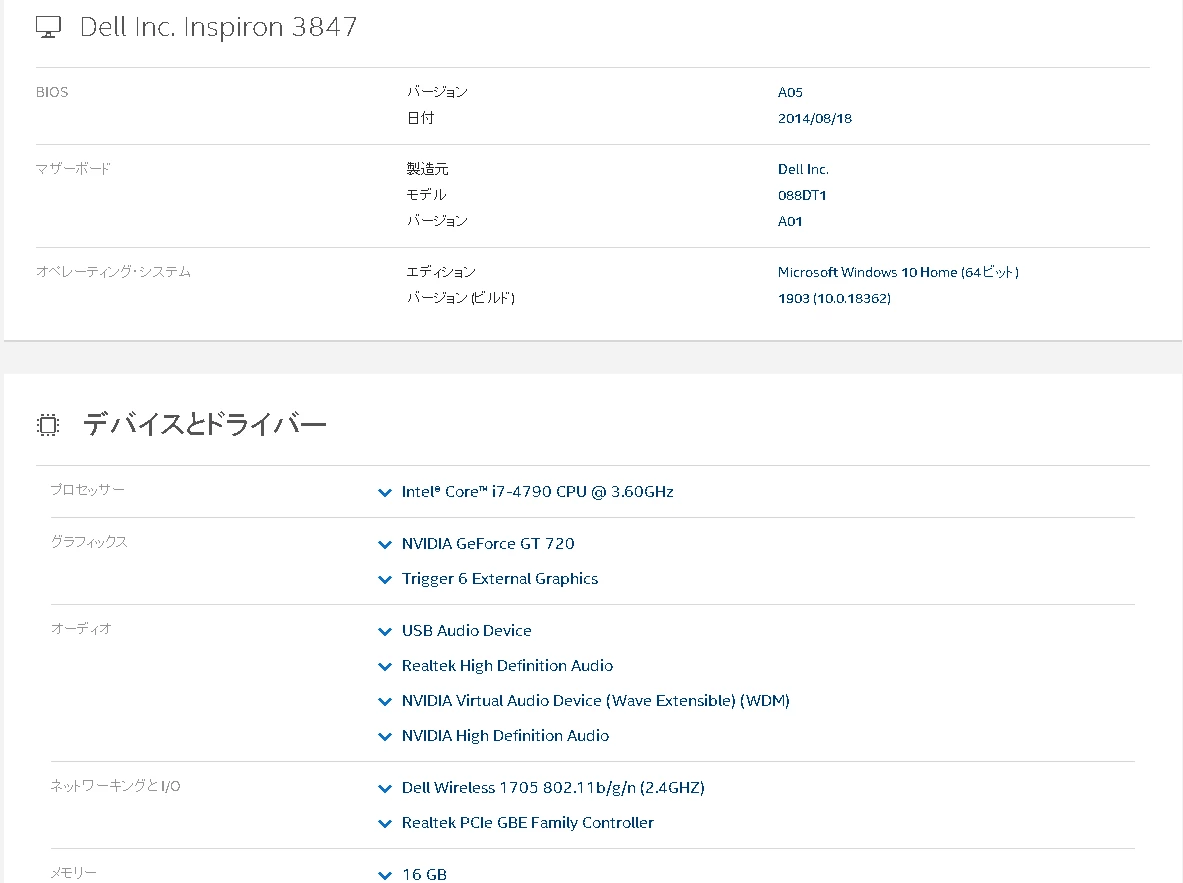The height and width of the screenshot is (883, 1183).
Task: Click the ネットワーキングと I/O category label
Action: coord(115,786)
